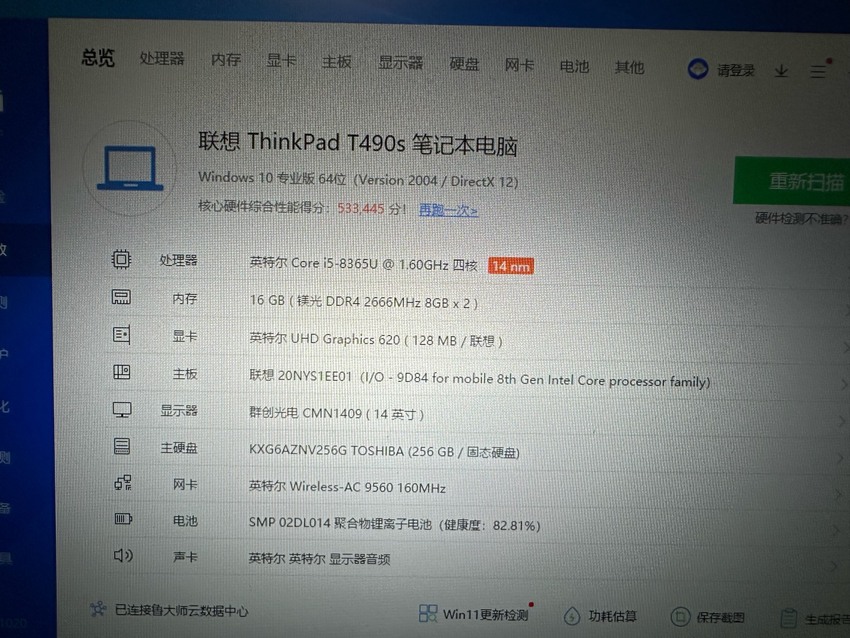Click 已连接鲁大师云数据中心 status text

pyautogui.click(x=182, y=611)
